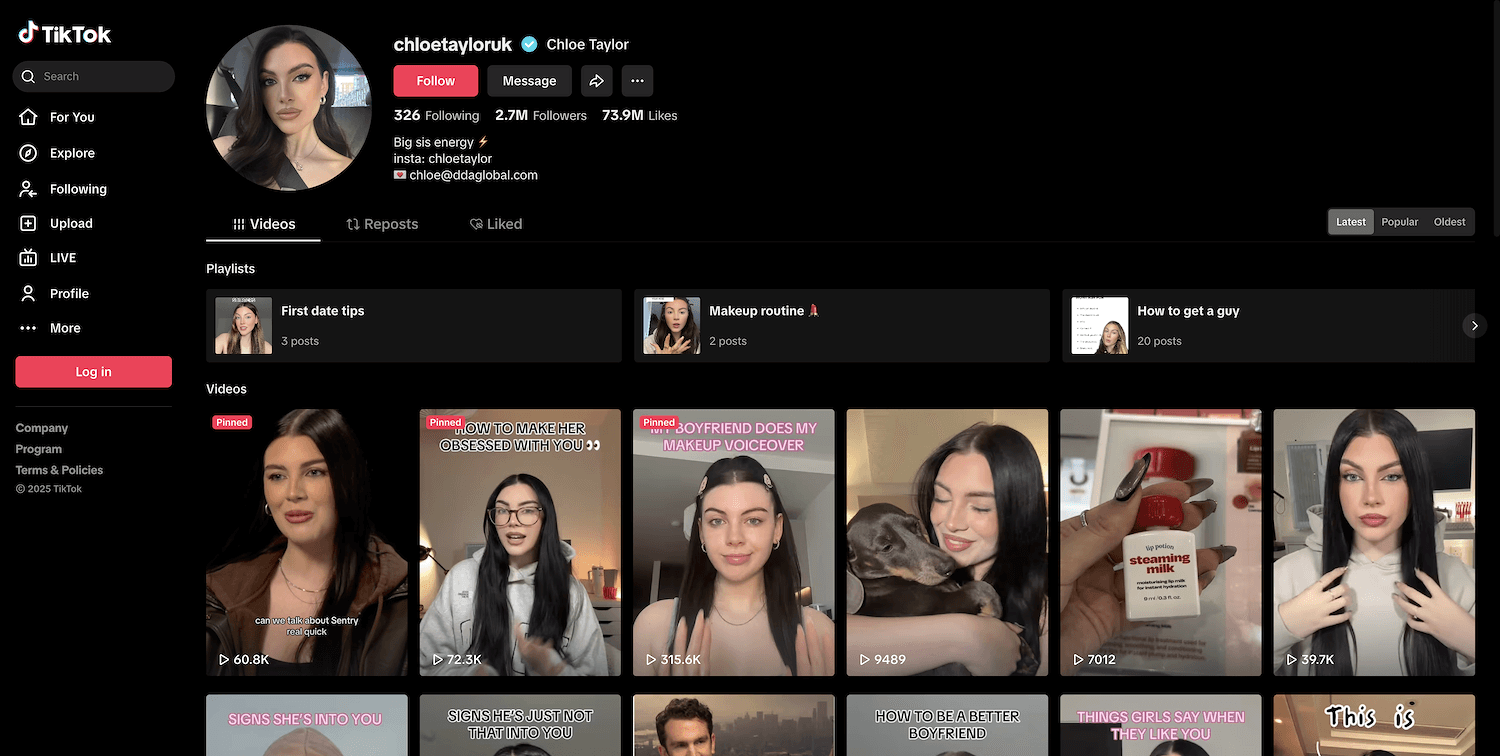1500x756 pixels.
Task: Open the three-dot profile options button
Action: pyautogui.click(x=637, y=81)
